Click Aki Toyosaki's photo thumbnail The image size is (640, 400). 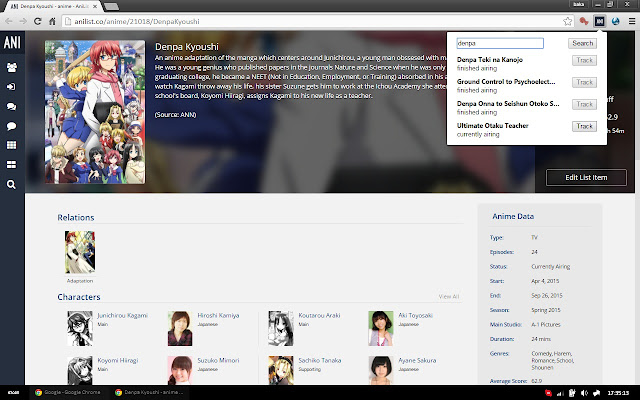click(381, 329)
